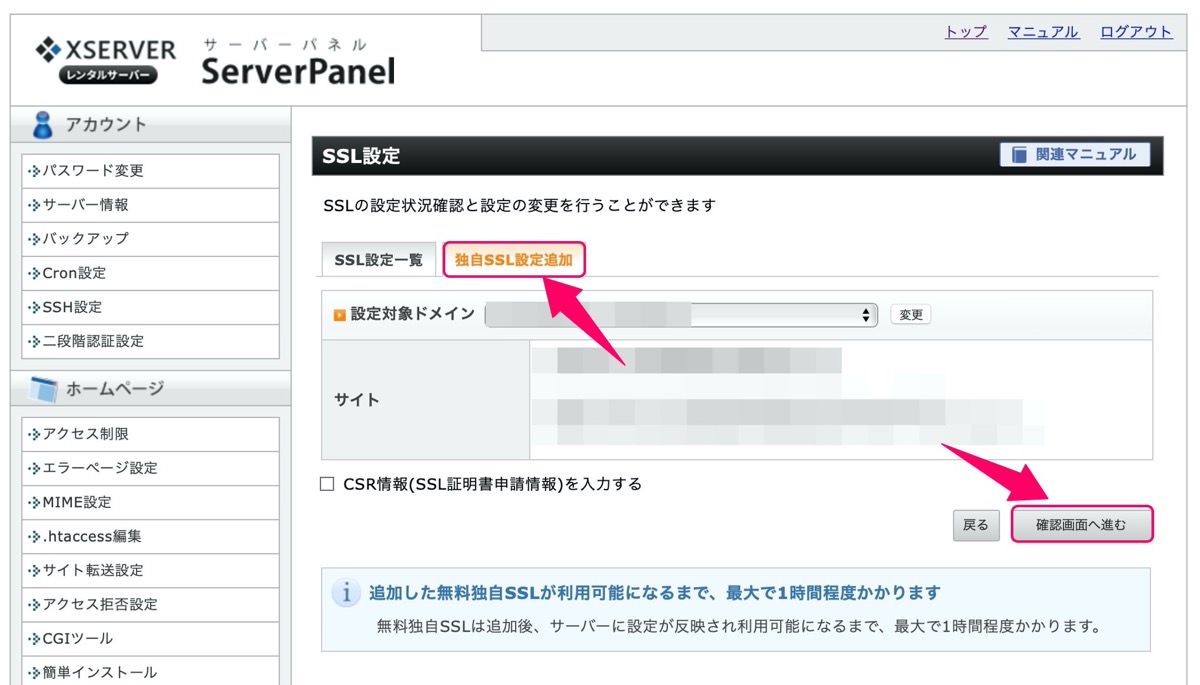Open CGIツール in the sidebar

(150, 638)
